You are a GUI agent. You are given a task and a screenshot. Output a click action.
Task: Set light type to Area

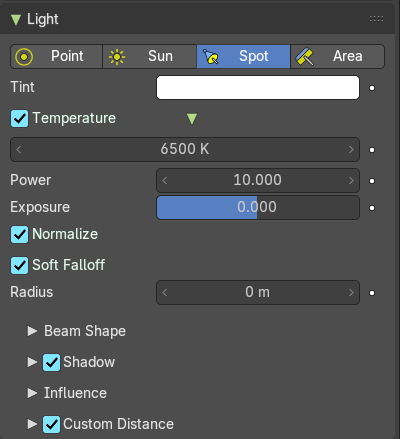(x=337, y=56)
